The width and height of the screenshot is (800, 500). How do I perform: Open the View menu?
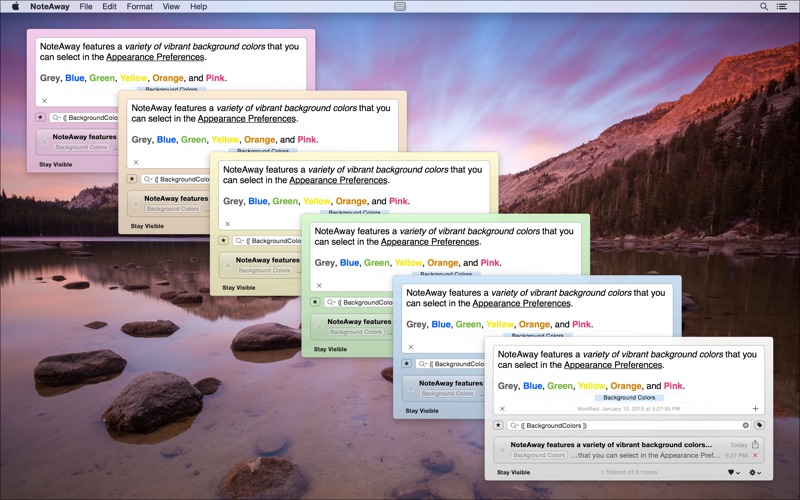coord(171,7)
